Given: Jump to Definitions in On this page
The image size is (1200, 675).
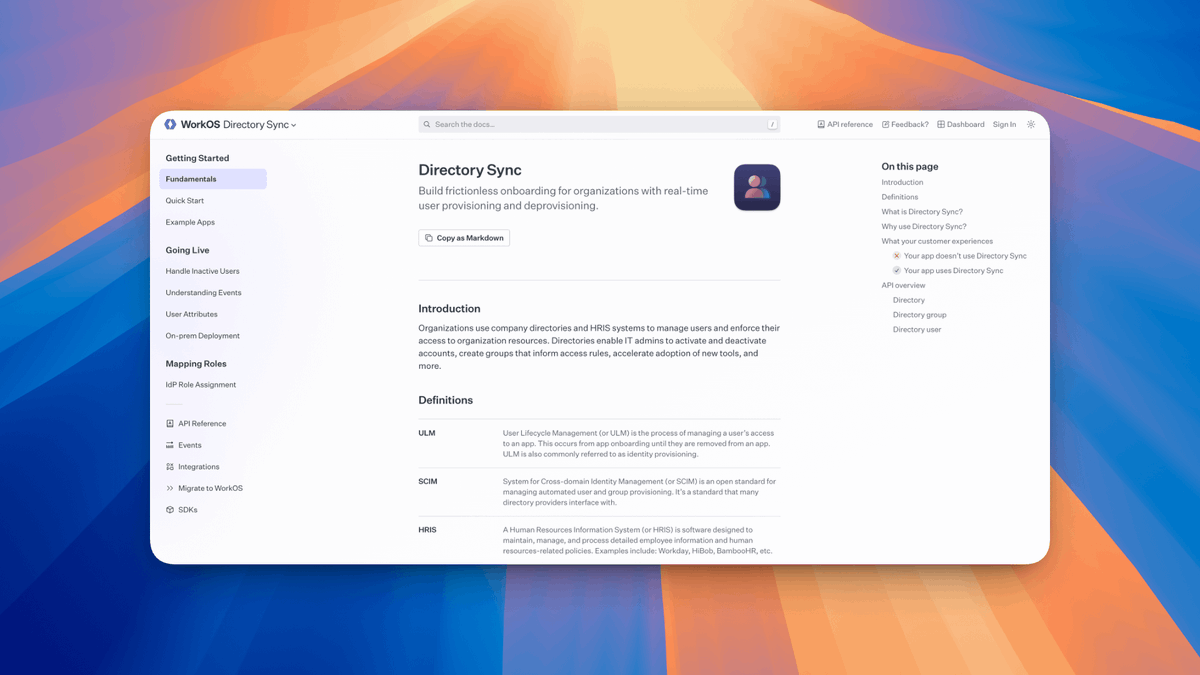Looking at the screenshot, I should tap(899, 197).
